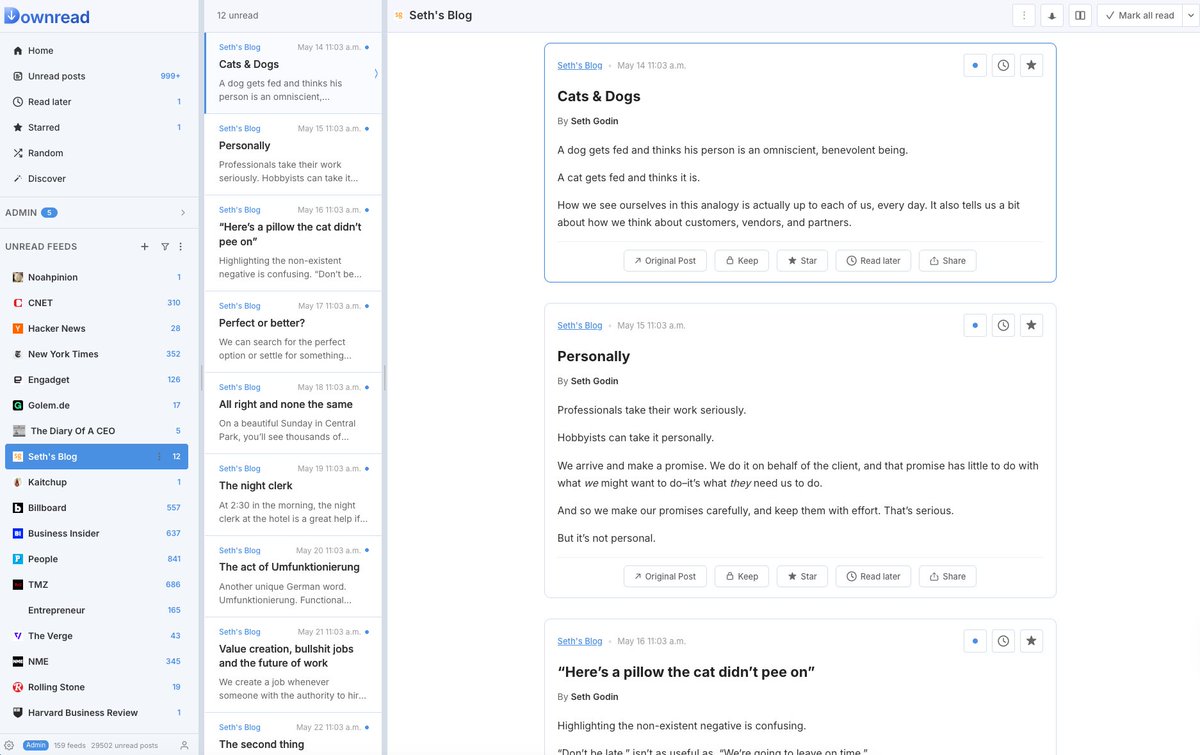Click the star icon atop the pillow article

(1032, 641)
